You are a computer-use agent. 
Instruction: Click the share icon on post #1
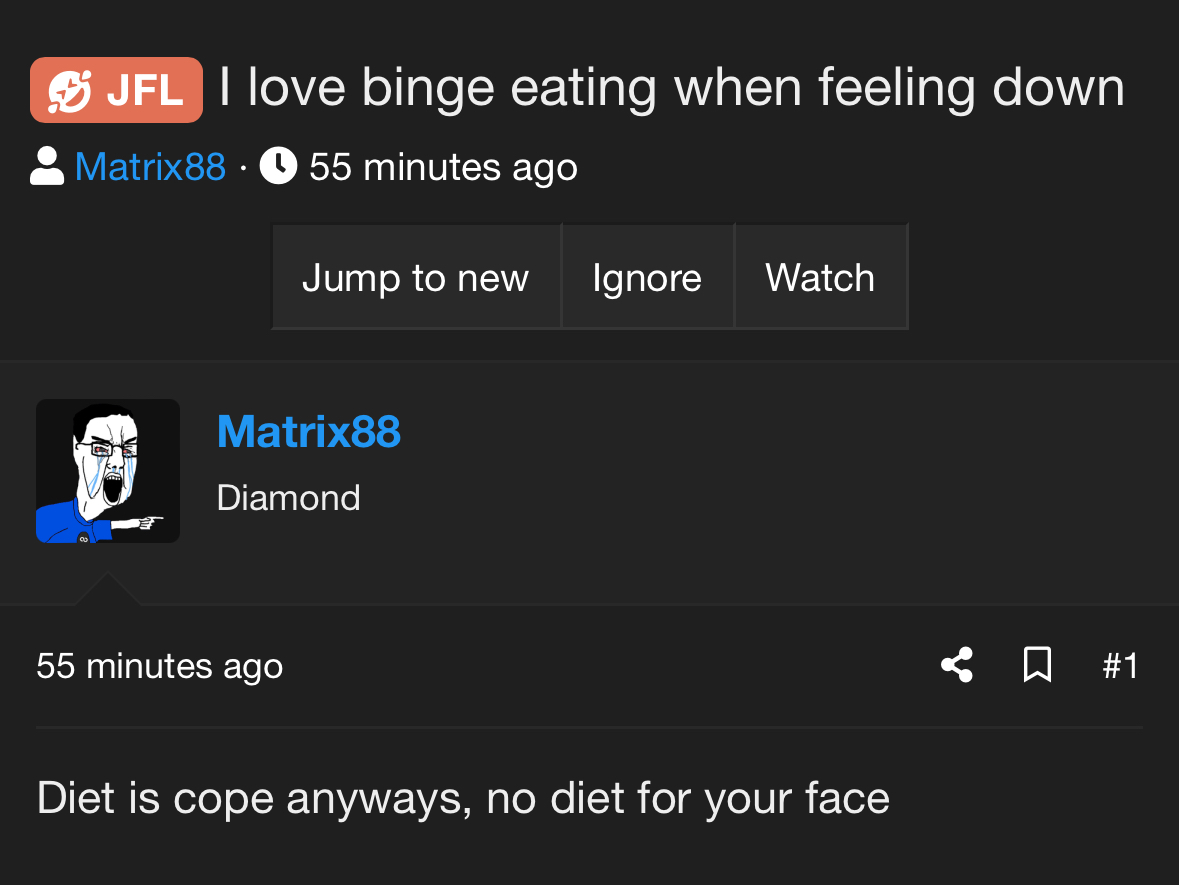(957, 665)
